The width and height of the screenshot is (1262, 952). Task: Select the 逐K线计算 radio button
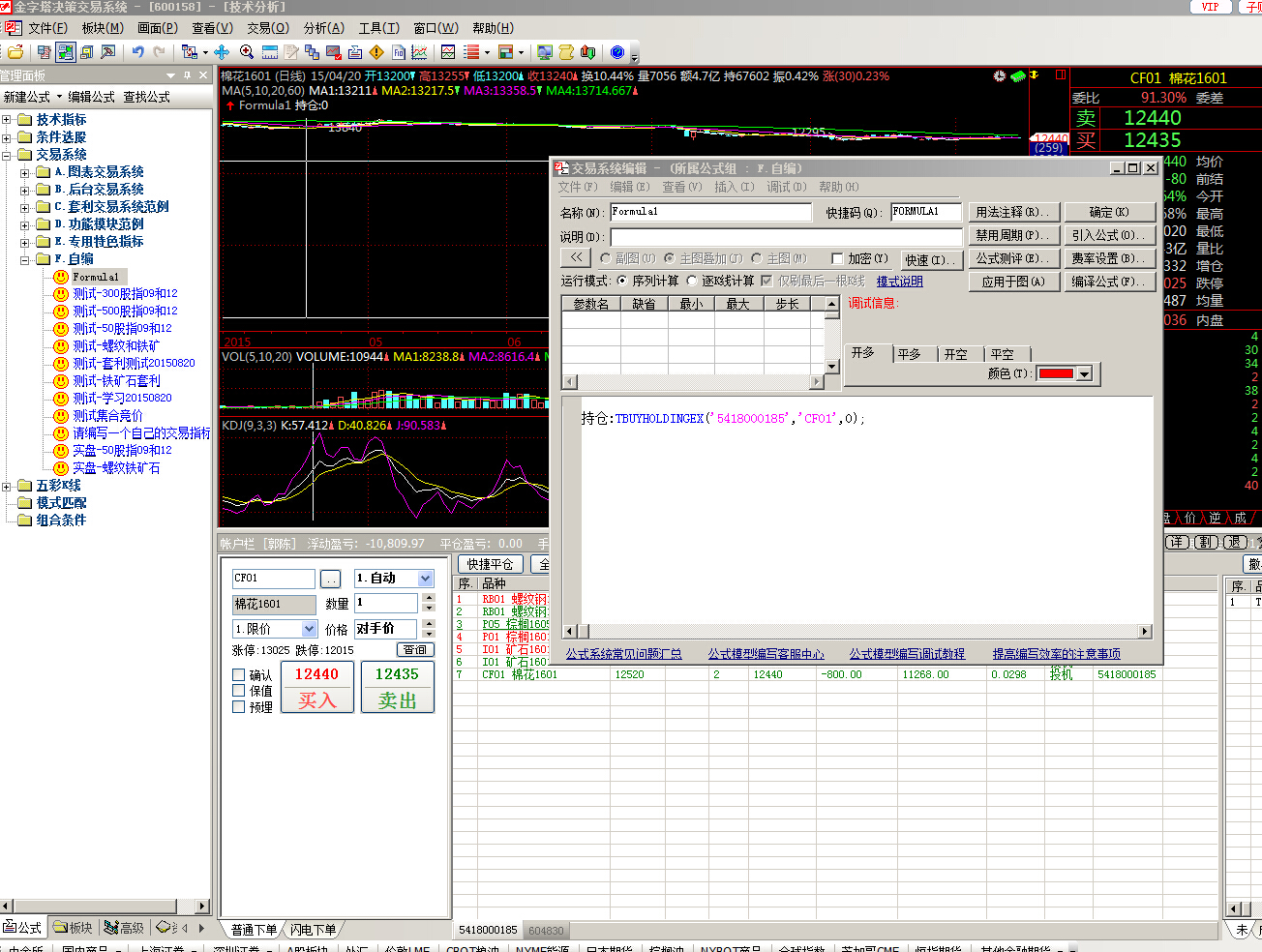click(692, 281)
